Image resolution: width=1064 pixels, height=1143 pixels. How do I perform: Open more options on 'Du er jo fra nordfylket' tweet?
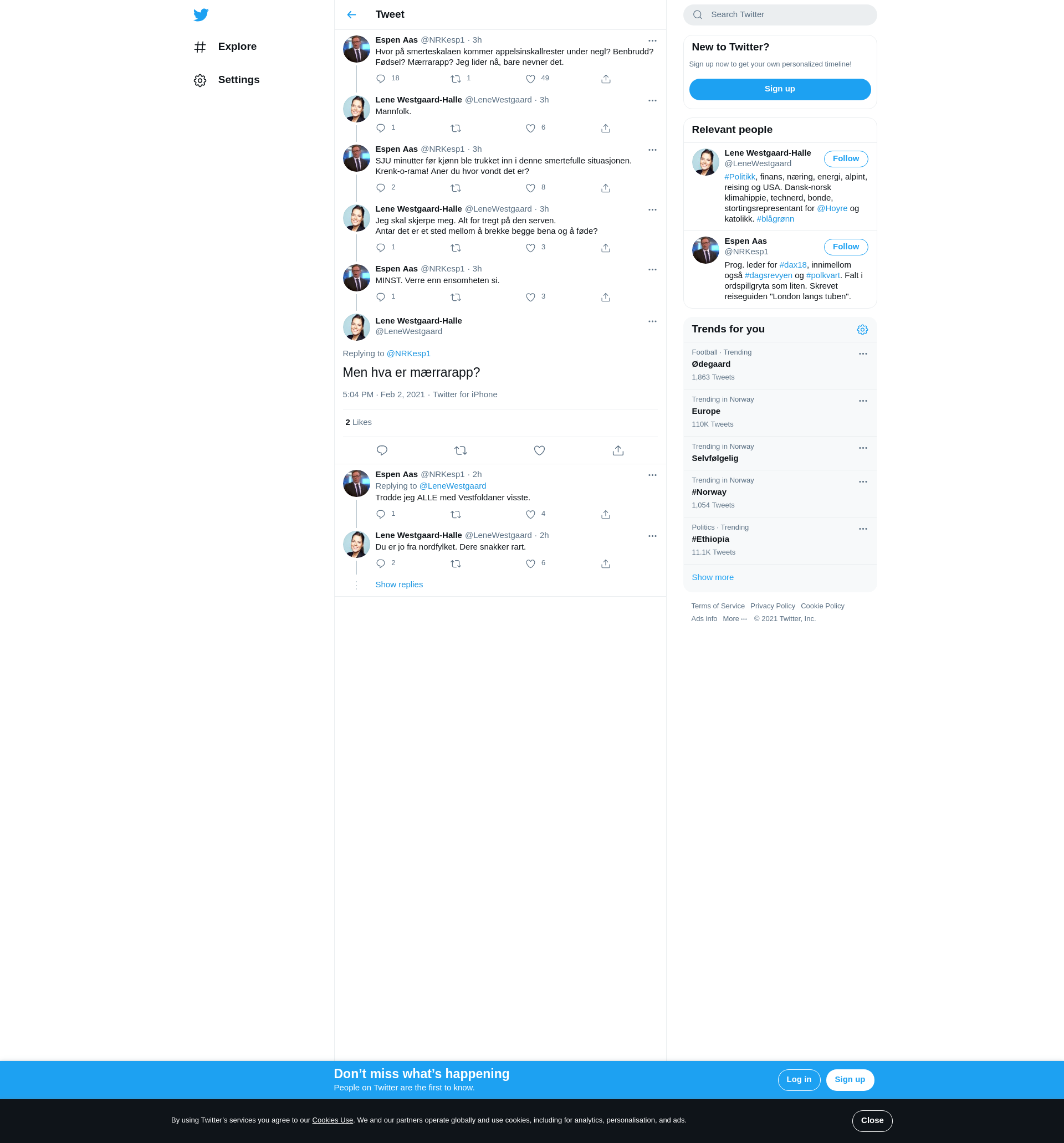[652, 536]
